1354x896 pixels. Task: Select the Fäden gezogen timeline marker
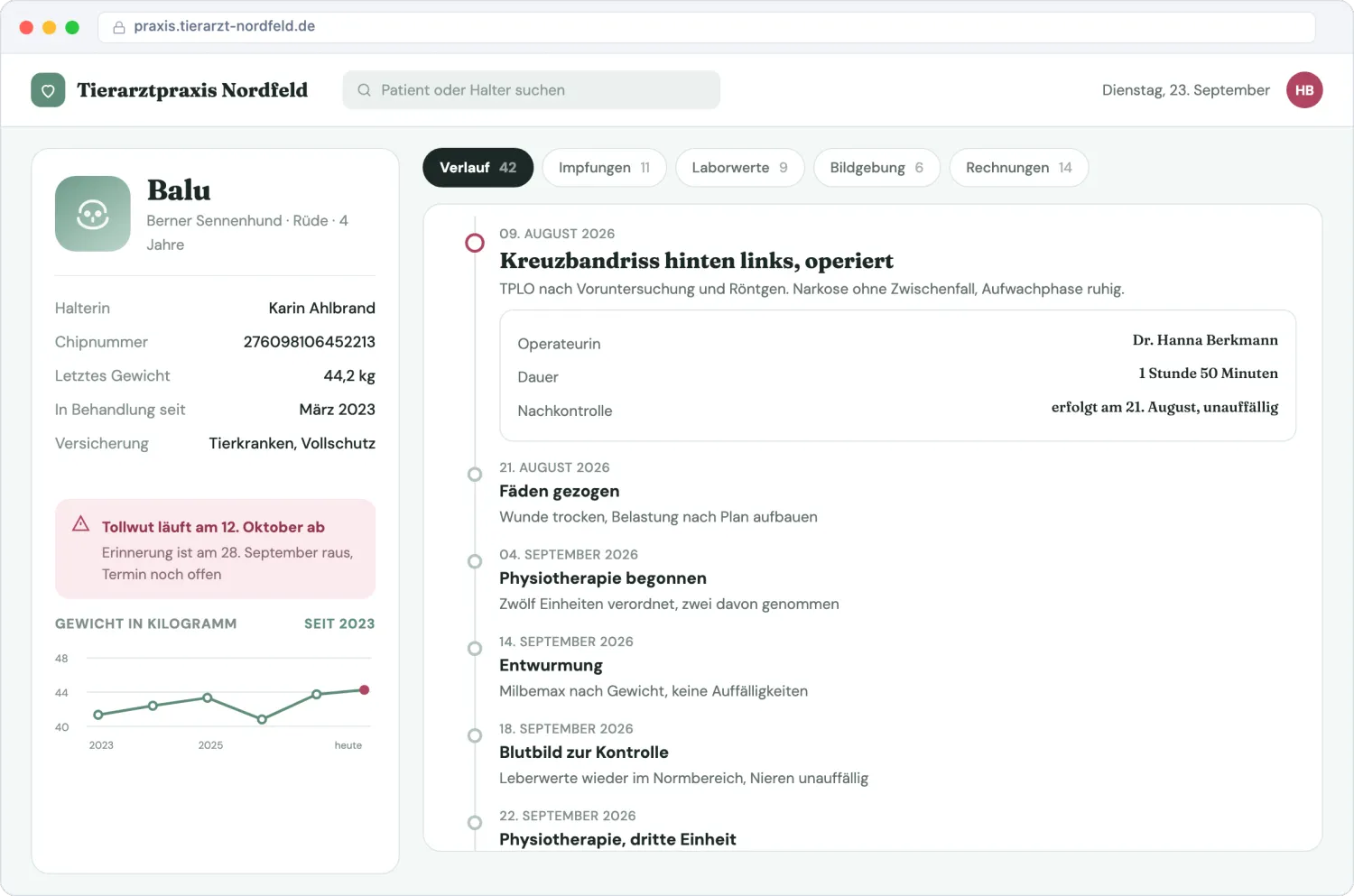(x=475, y=475)
